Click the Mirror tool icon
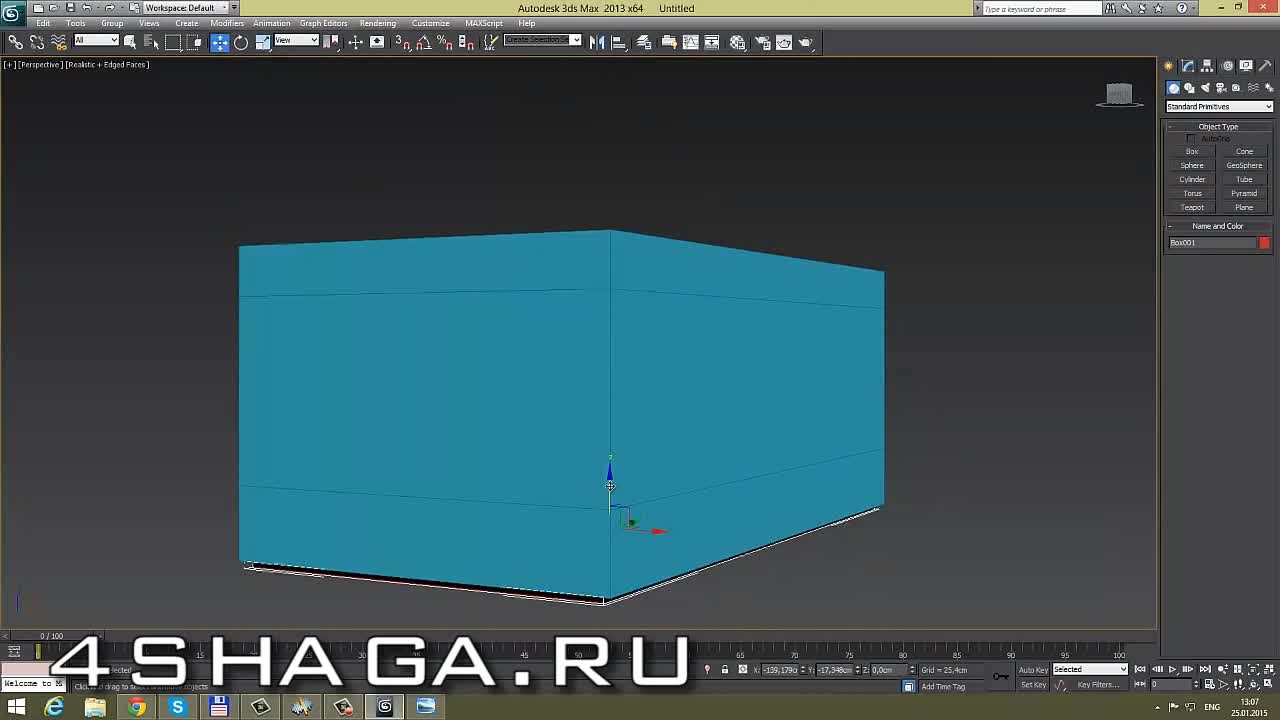This screenshot has height=720, width=1280. point(597,42)
